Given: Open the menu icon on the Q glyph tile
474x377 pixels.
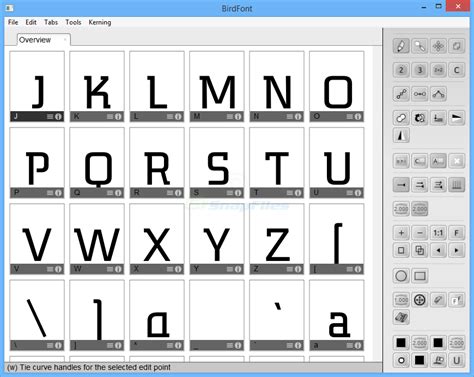Looking at the screenshot, I should coord(110,193).
